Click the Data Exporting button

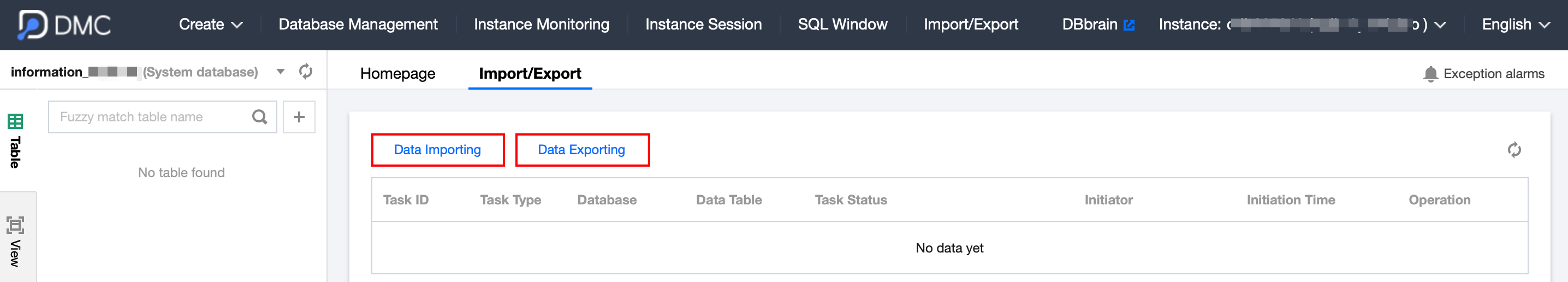point(582,150)
